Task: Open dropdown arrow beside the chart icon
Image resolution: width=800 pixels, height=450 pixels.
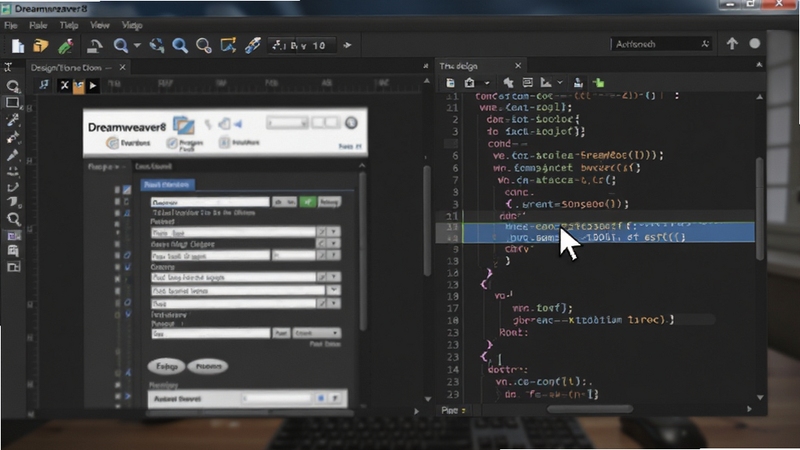Action: point(560,83)
